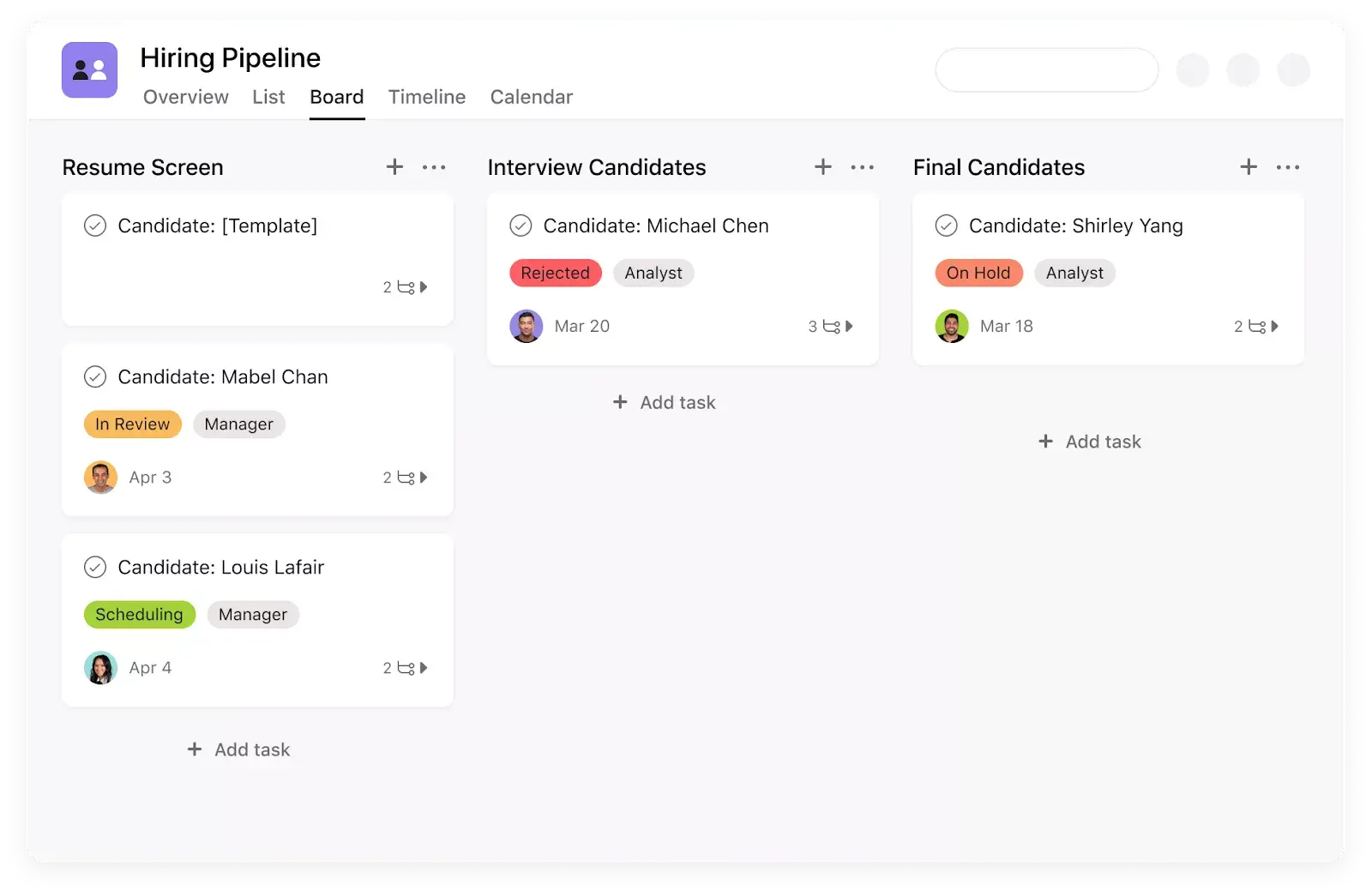This screenshot has height=896, width=1372.
Task: Mark Candidate: Michael Chen task complete
Action: click(521, 226)
